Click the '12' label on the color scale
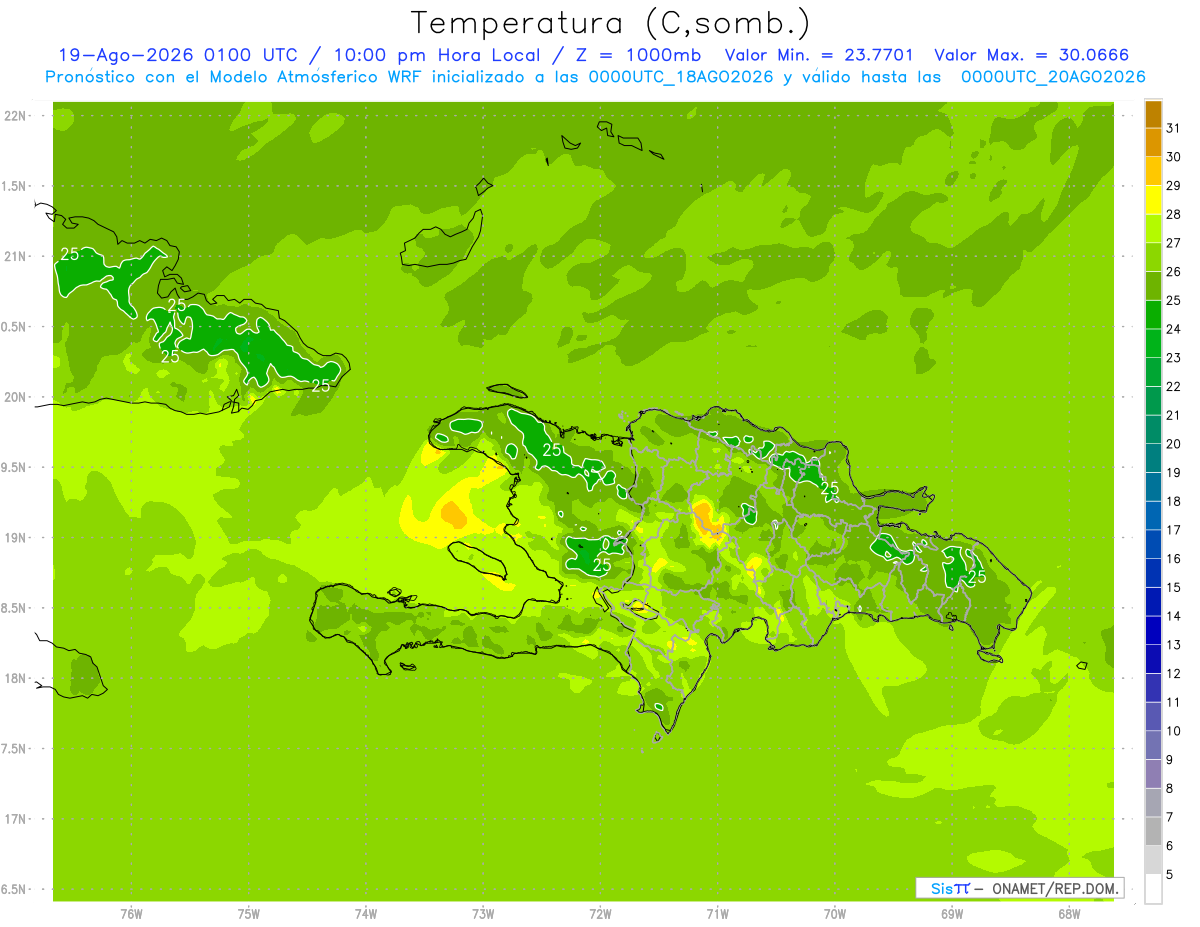The height and width of the screenshot is (927, 1200). [1173, 674]
